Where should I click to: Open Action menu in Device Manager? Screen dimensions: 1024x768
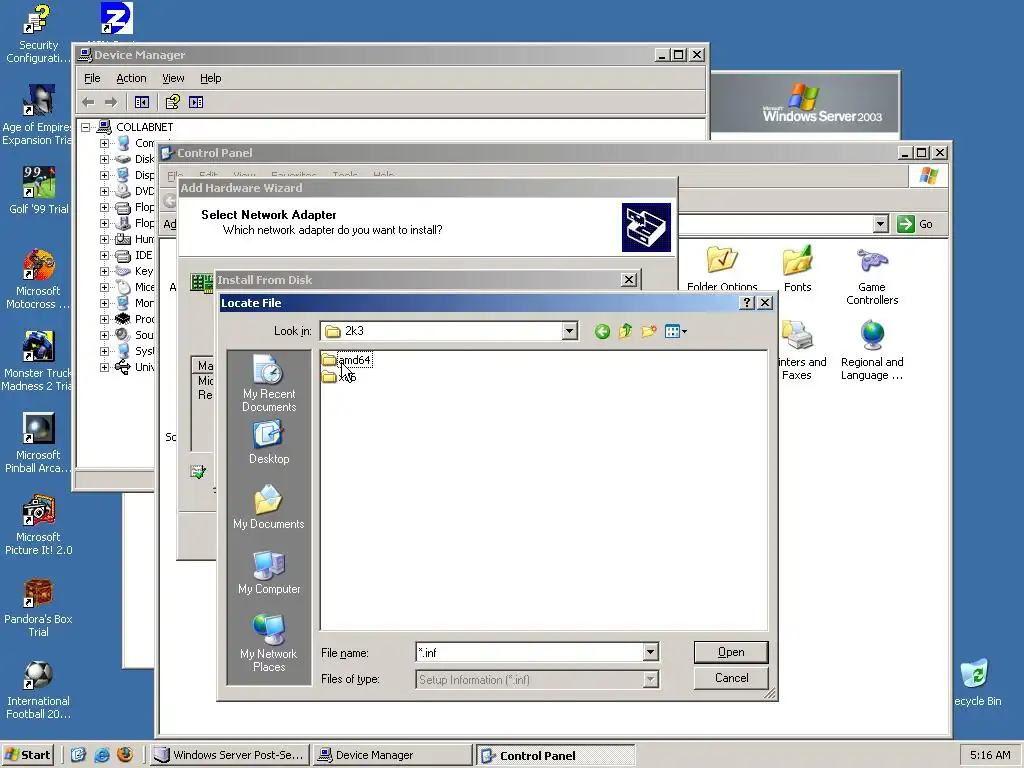(x=131, y=78)
